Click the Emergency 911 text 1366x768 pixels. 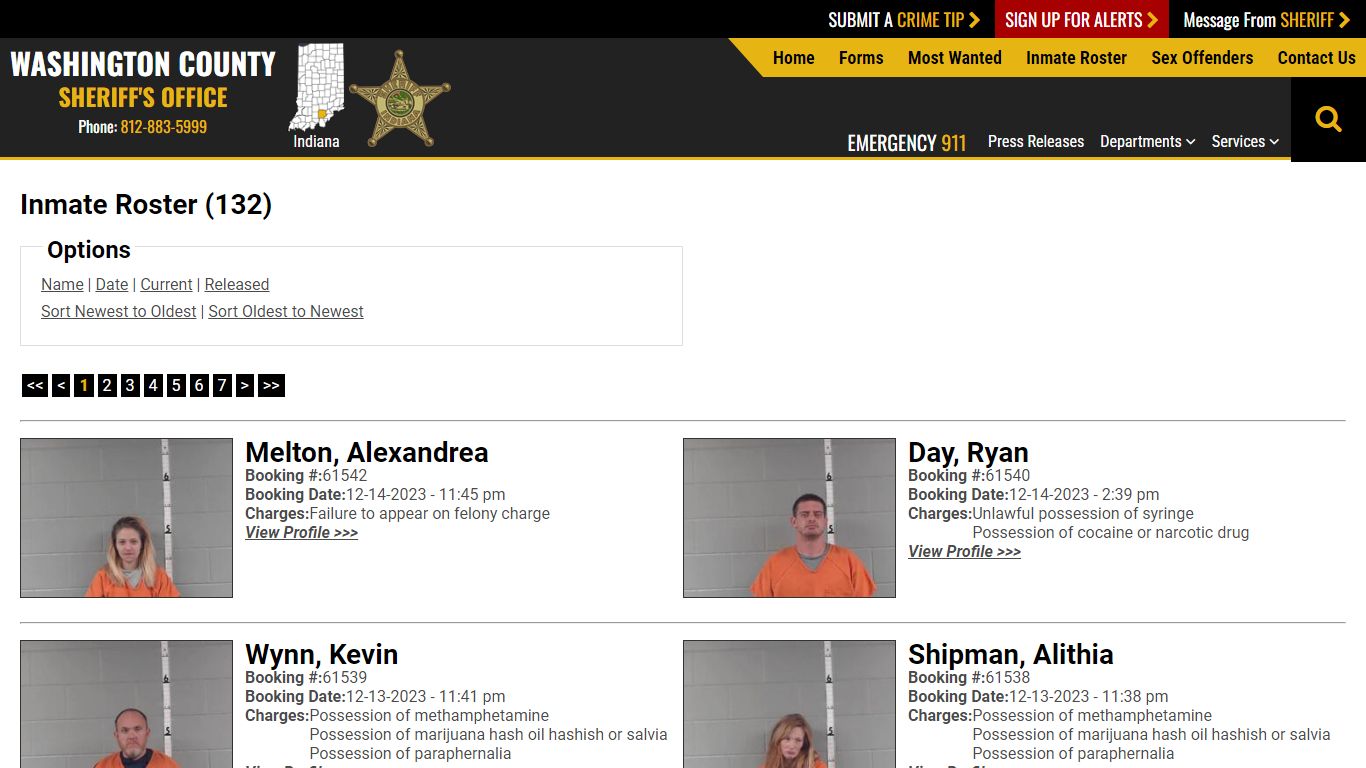[x=907, y=143]
